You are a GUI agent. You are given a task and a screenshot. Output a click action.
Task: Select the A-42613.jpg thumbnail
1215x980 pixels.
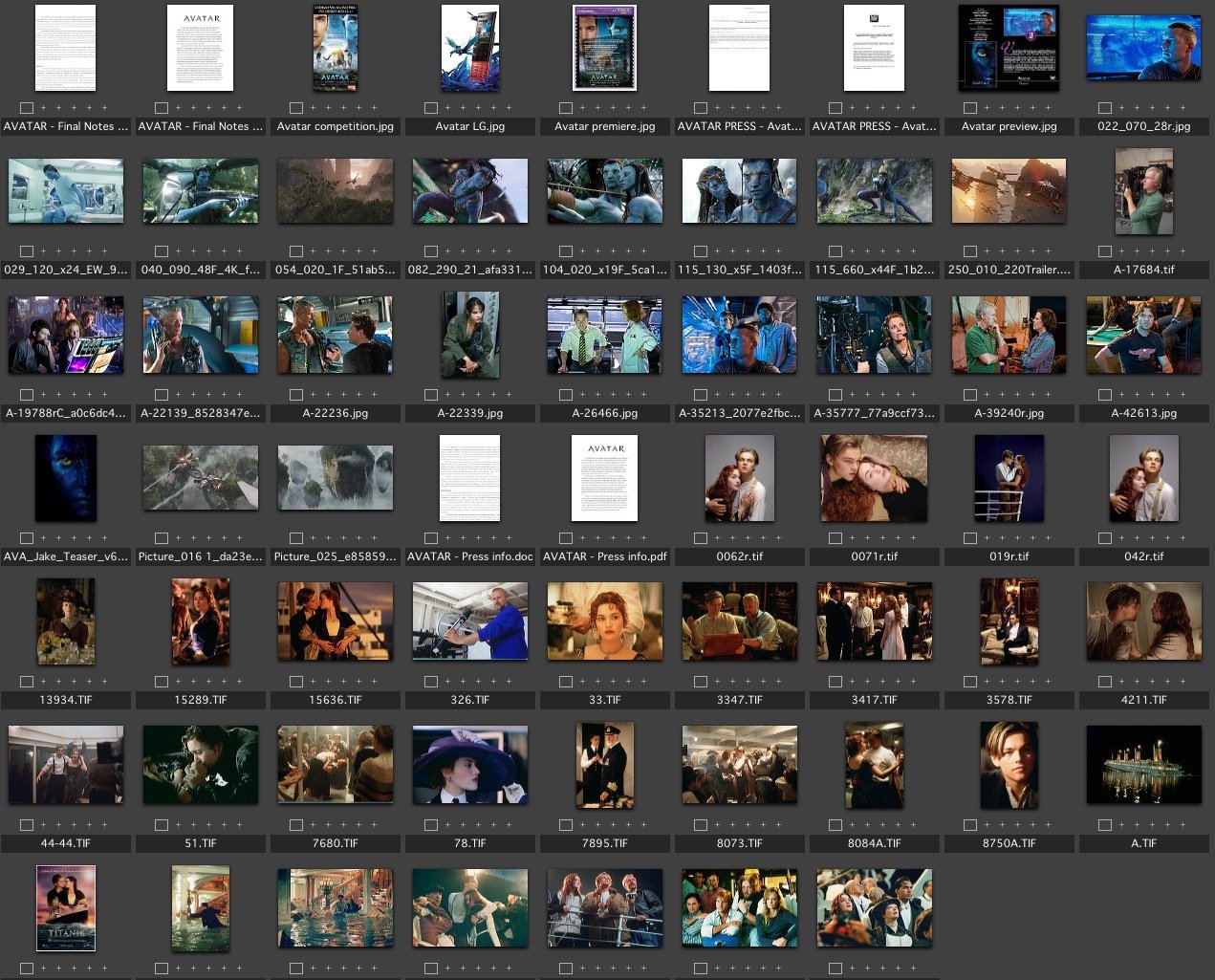click(1143, 335)
